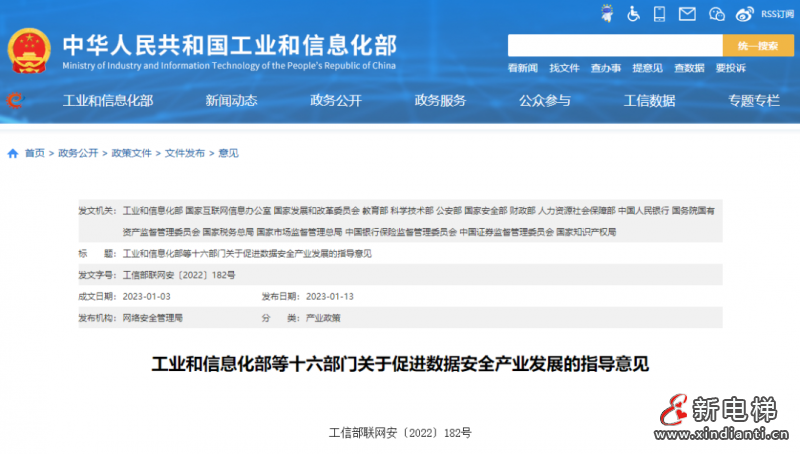Go to 首页 in breadcrumb
Image resolution: width=800 pixels, height=454 pixels.
click(x=35, y=153)
